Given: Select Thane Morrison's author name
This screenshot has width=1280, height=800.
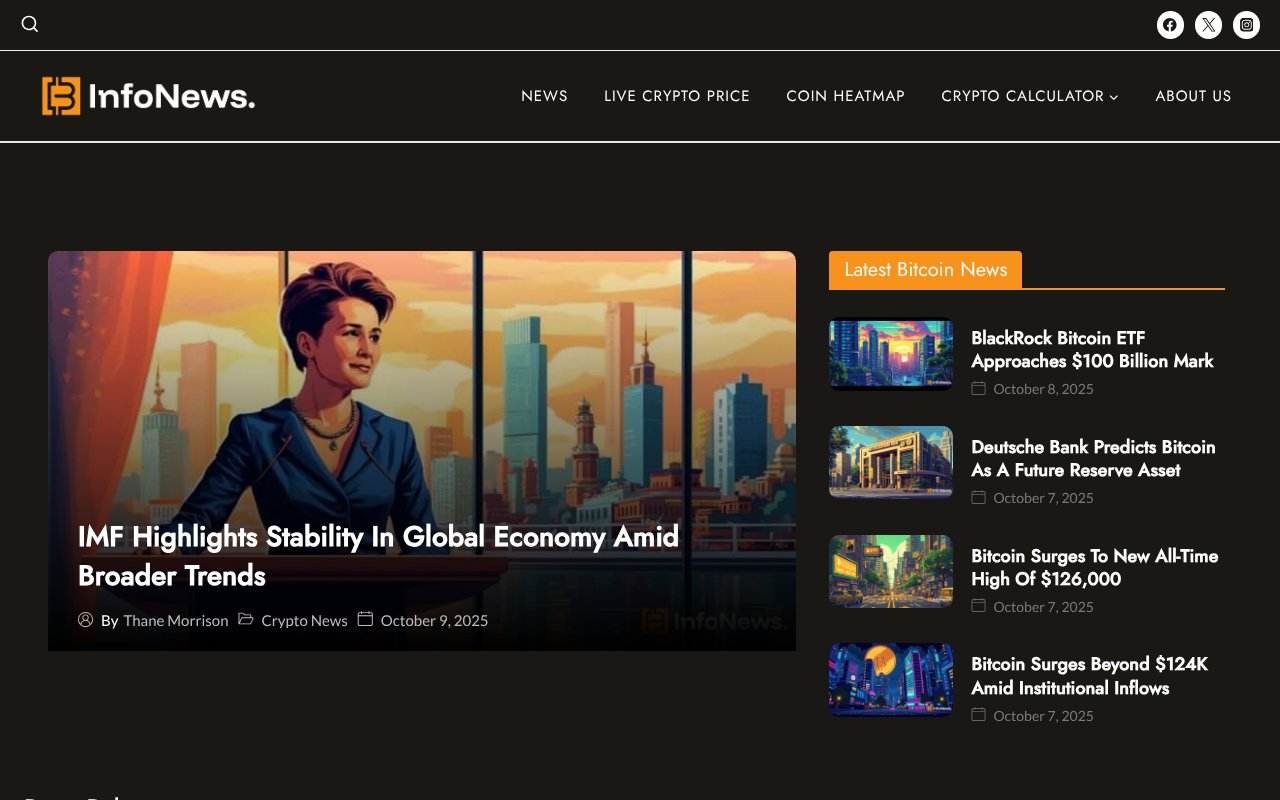Looking at the screenshot, I should click(x=176, y=620).
